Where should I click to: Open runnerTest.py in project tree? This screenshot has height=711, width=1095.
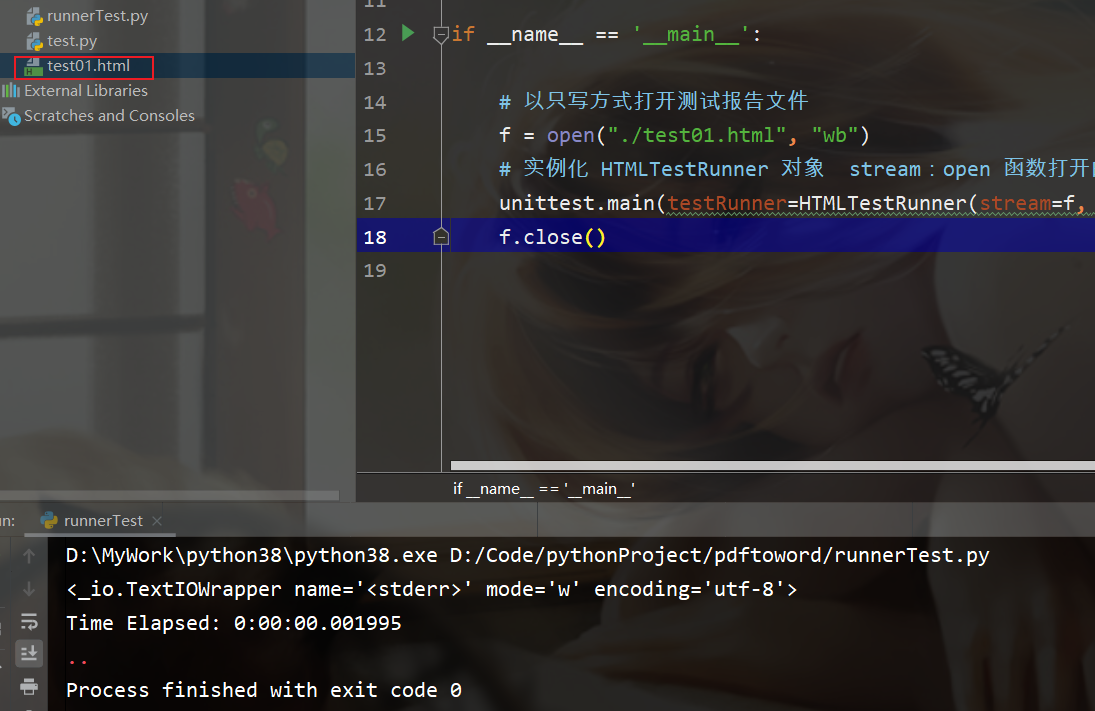(x=87, y=15)
